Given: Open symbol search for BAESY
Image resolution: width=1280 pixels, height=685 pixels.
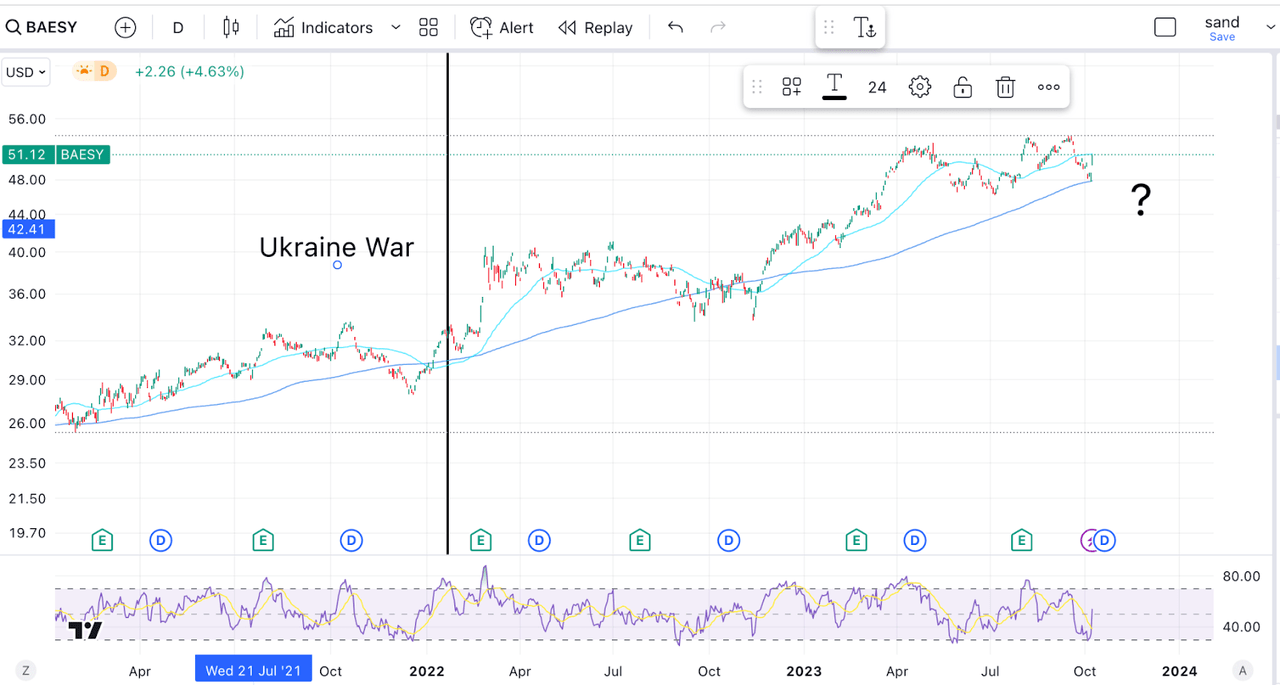Looking at the screenshot, I should pos(42,27).
